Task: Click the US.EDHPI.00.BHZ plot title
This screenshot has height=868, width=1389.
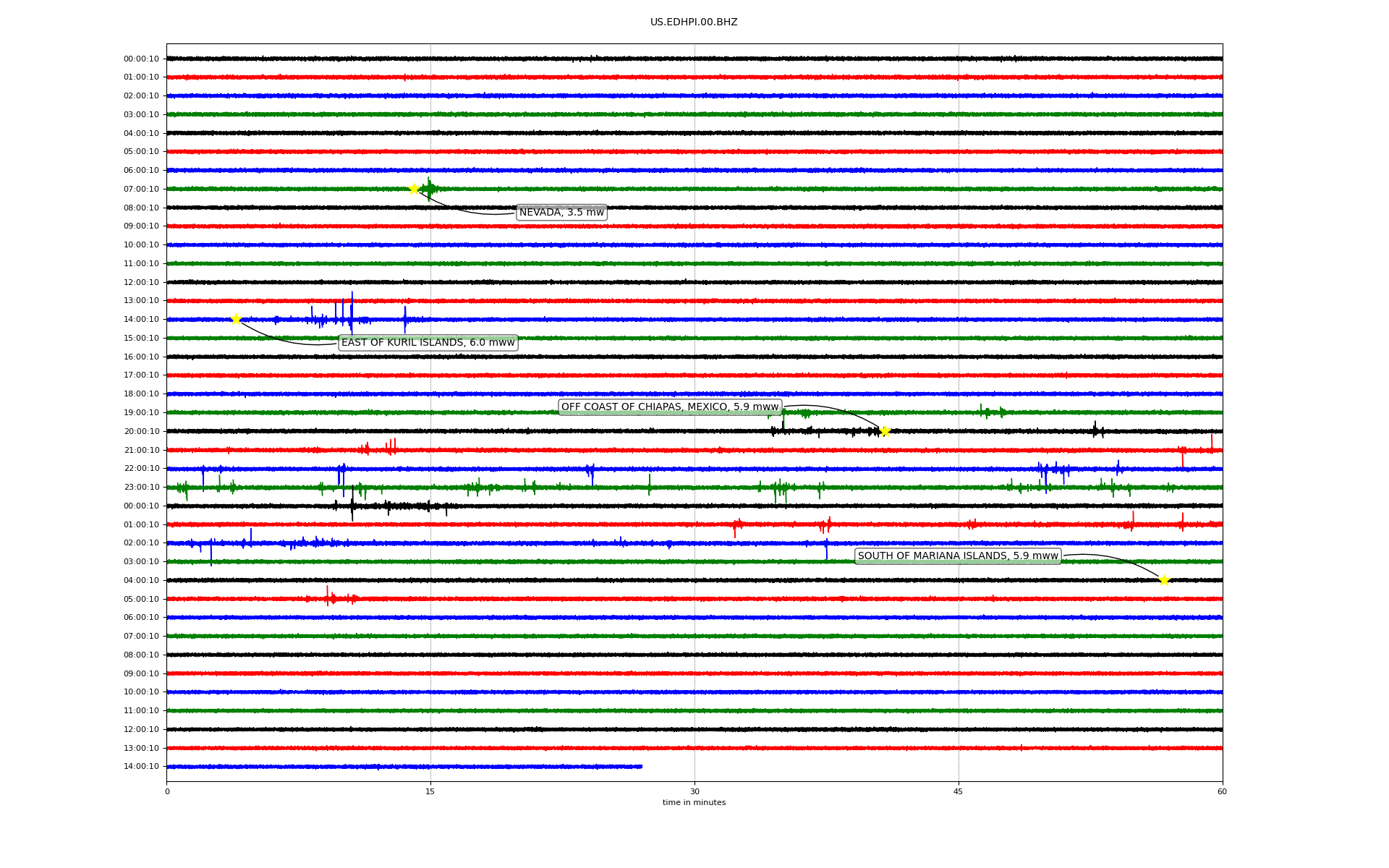Action: click(694, 22)
